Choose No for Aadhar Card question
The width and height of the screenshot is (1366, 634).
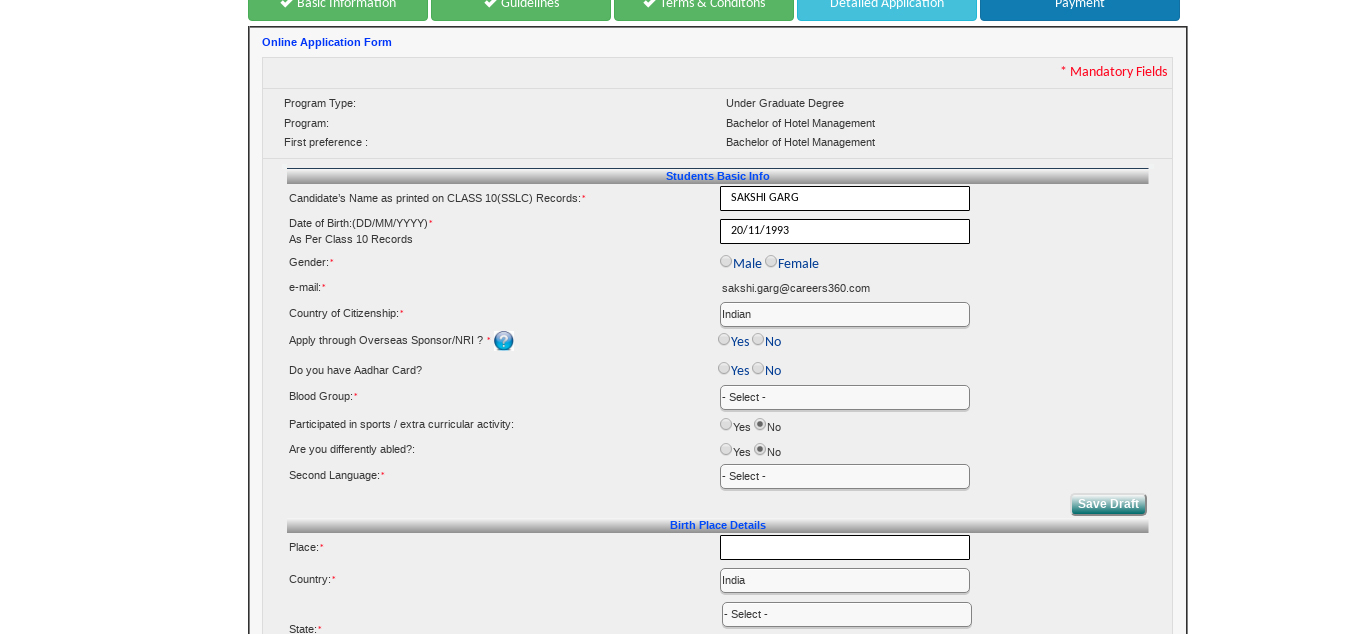(x=757, y=367)
